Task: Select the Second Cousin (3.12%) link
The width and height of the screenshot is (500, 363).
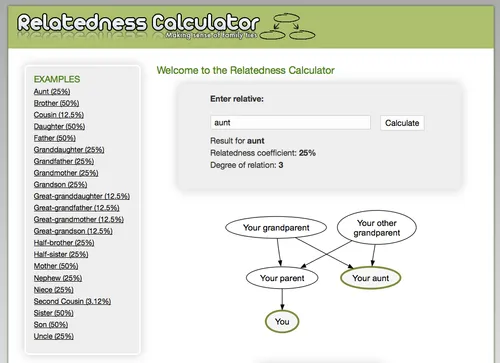Action: tap(72, 301)
